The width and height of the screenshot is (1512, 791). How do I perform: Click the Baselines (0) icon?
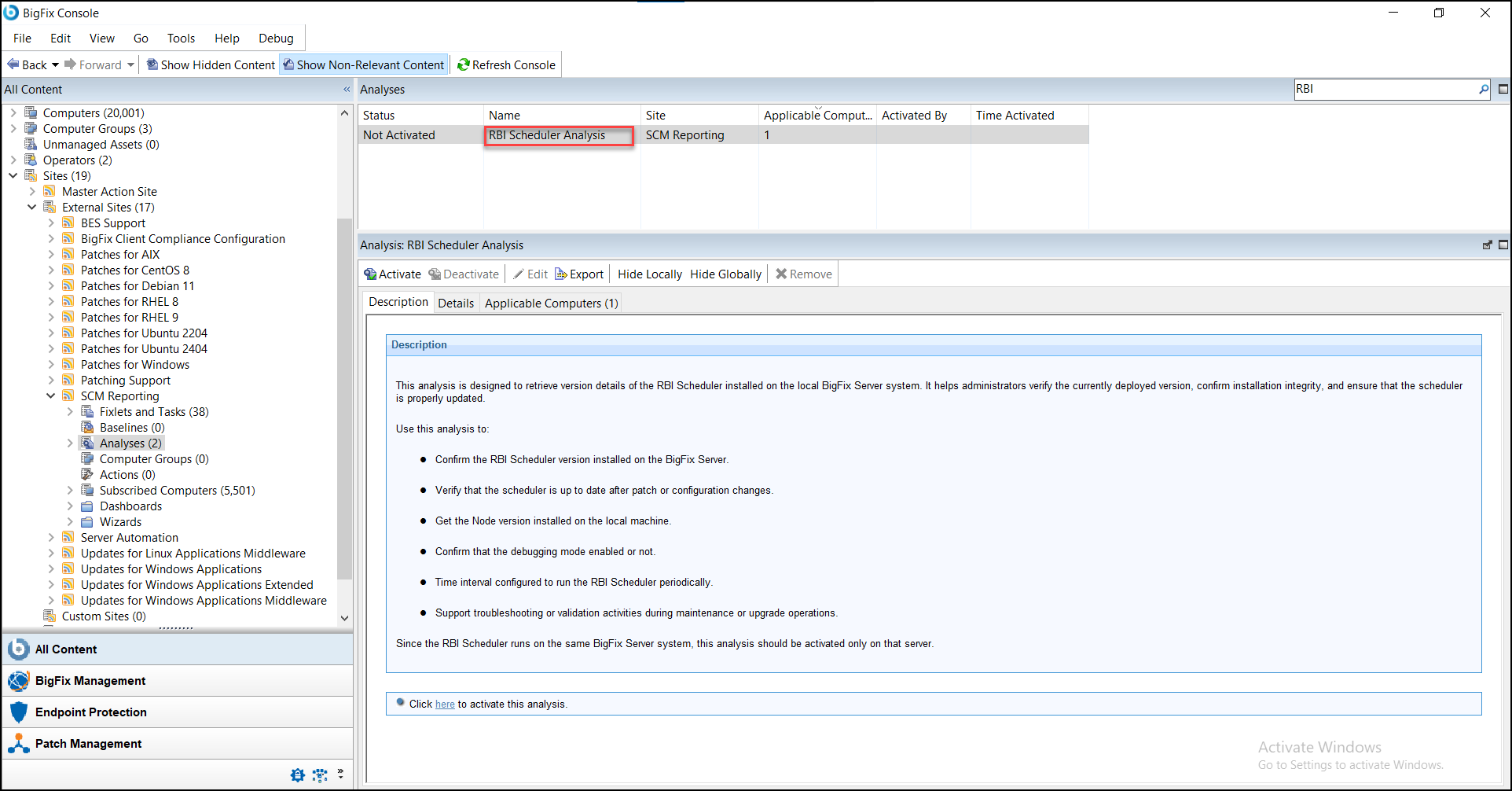(87, 427)
